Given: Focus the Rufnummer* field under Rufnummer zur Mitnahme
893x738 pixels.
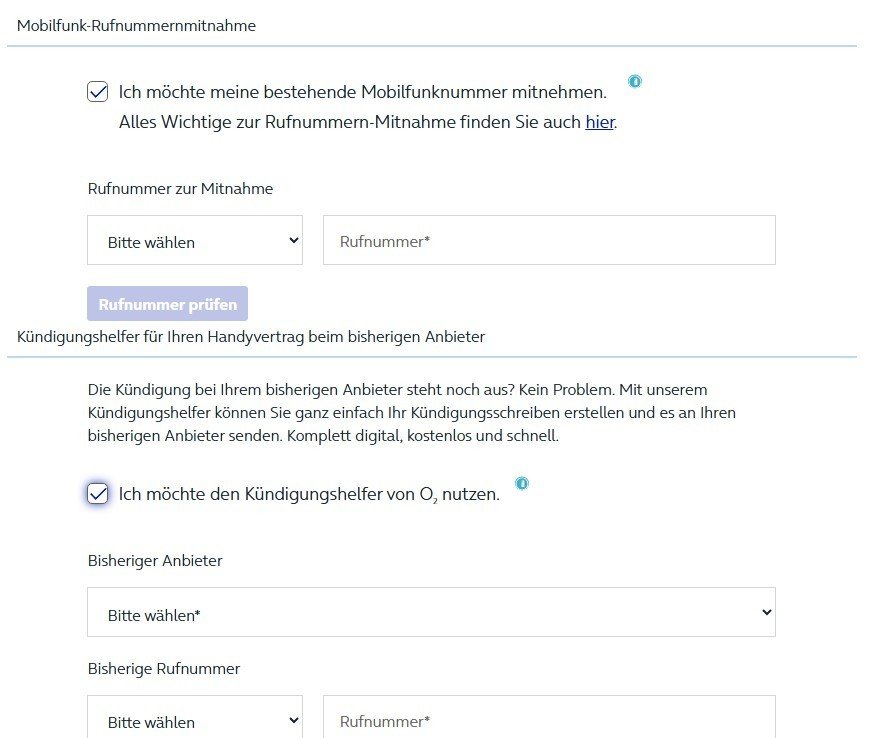Looking at the screenshot, I should click(548, 241).
